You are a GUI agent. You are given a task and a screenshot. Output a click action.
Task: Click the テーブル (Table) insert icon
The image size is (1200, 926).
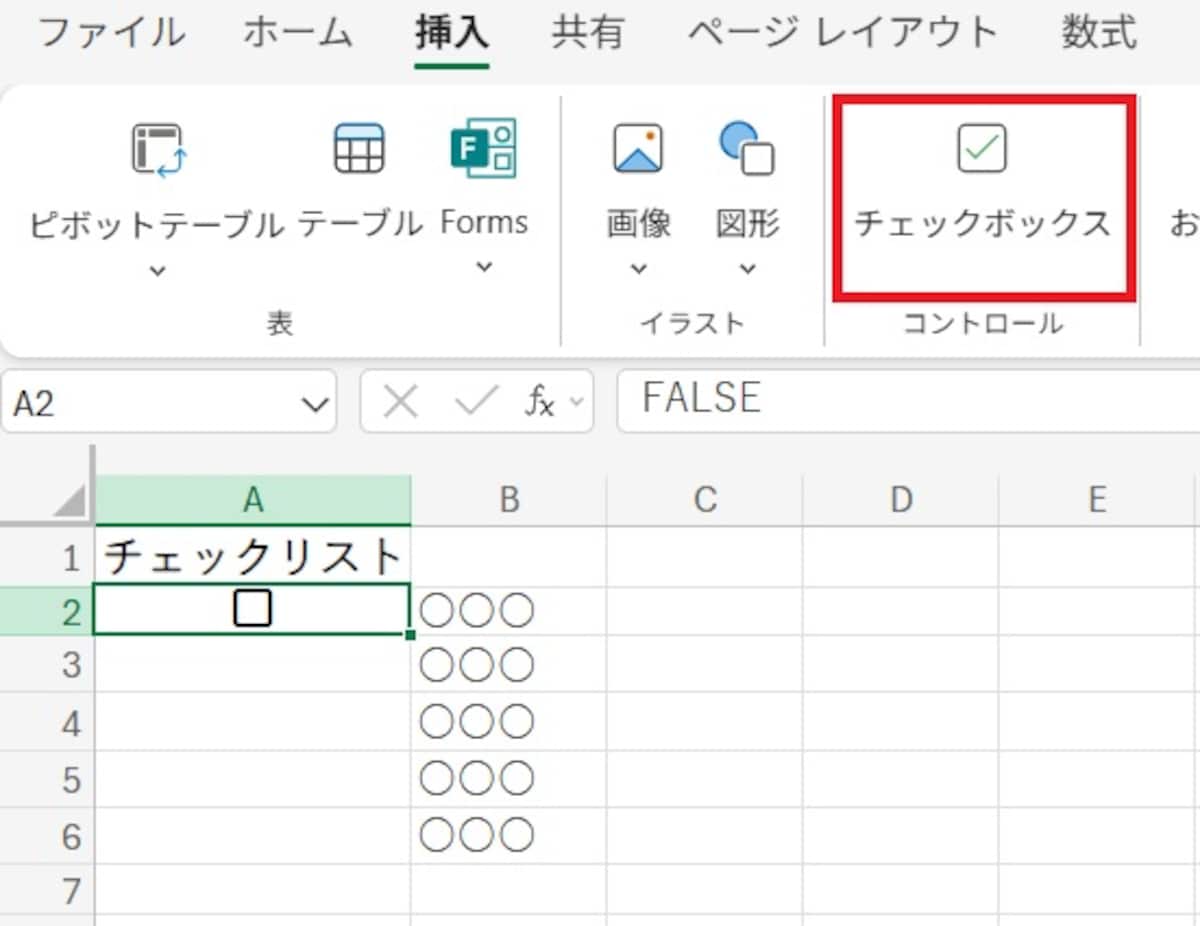pos(358,148)
